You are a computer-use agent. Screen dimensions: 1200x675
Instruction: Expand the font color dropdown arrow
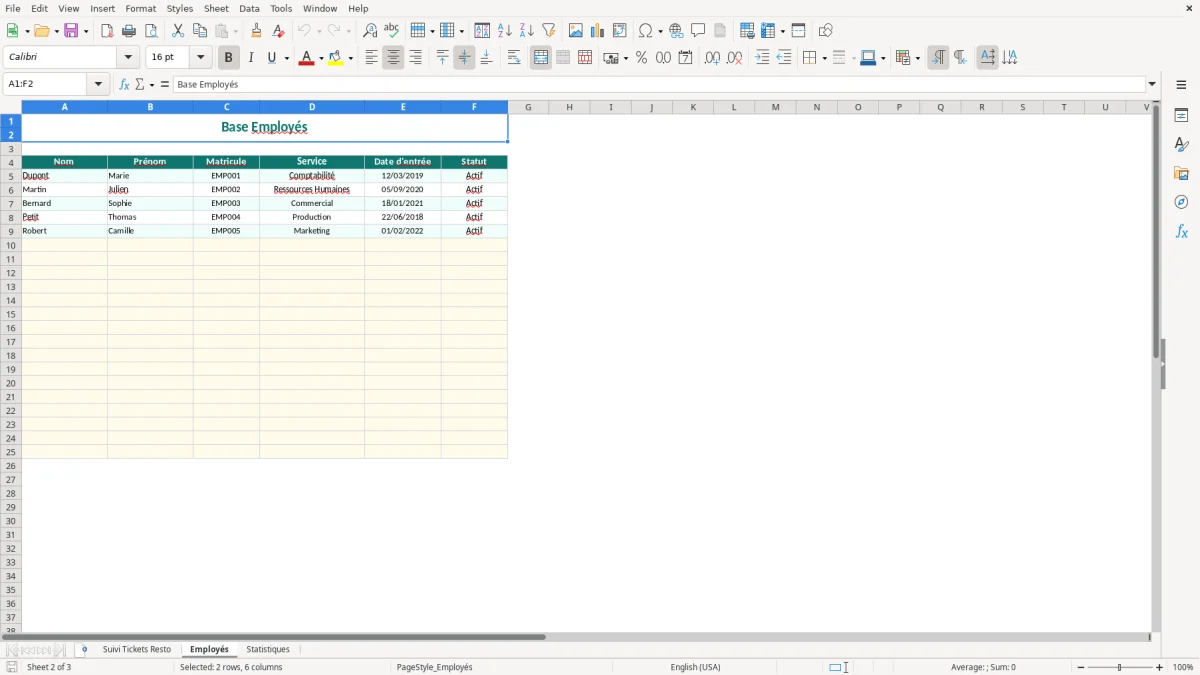320,58
